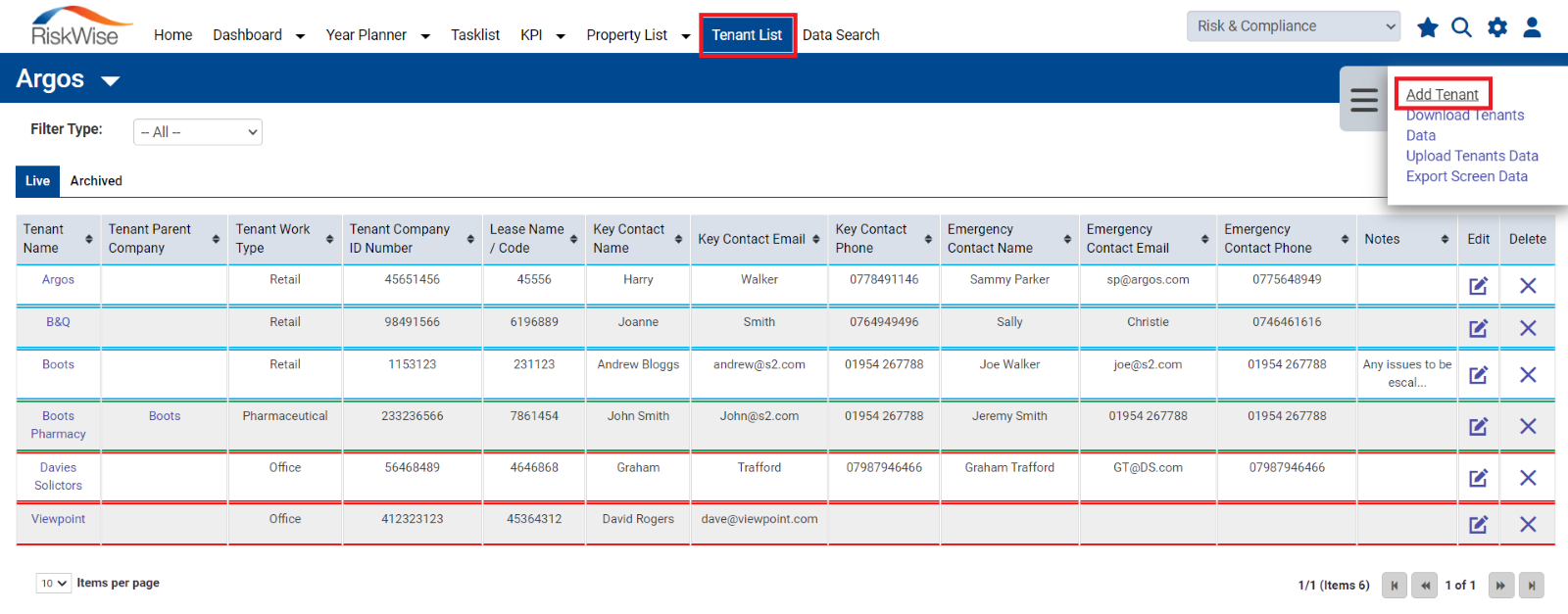Edit the Viewpoint tenant row
This screenshot has width=1568, height=614.
1478,525
